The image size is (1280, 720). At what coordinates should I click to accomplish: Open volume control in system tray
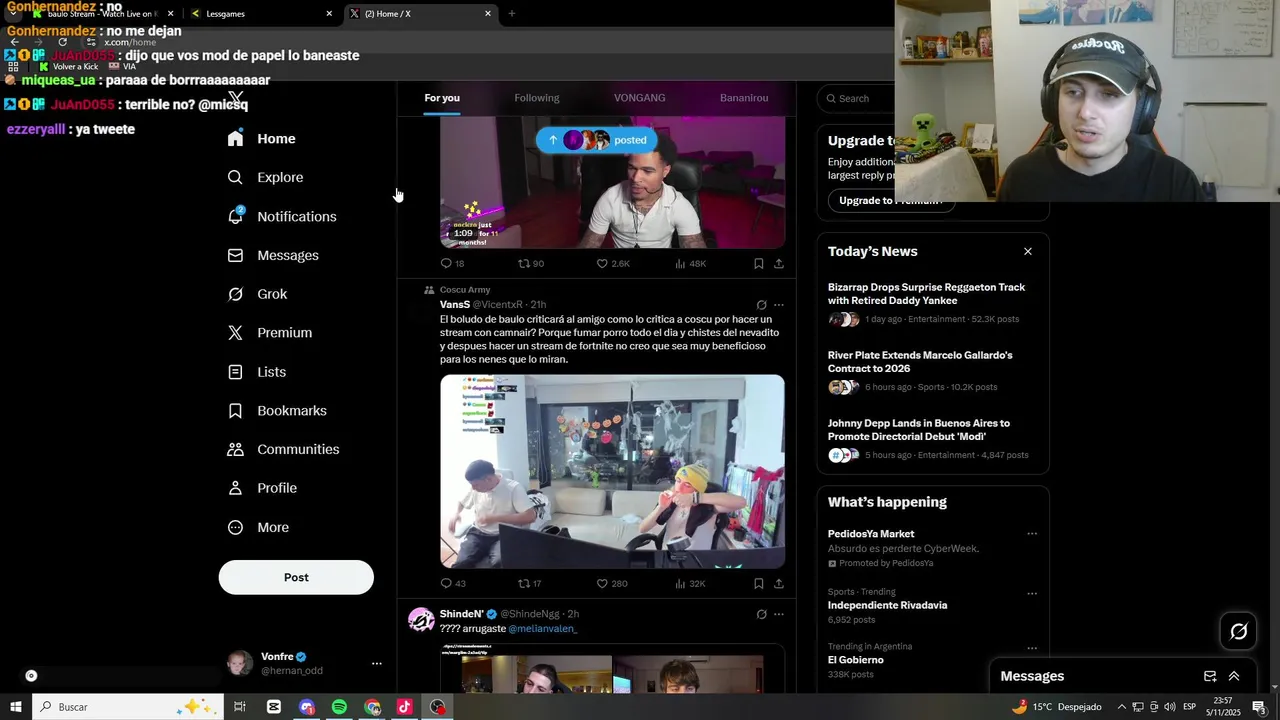[1169, 707]
